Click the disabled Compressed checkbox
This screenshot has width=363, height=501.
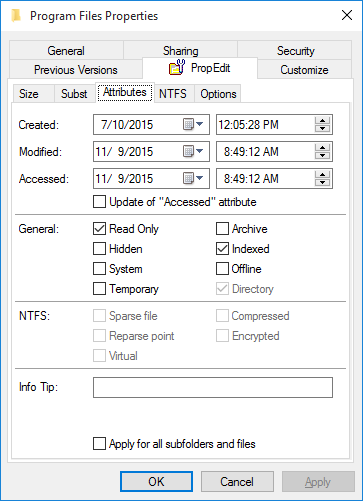coord(222,316)
